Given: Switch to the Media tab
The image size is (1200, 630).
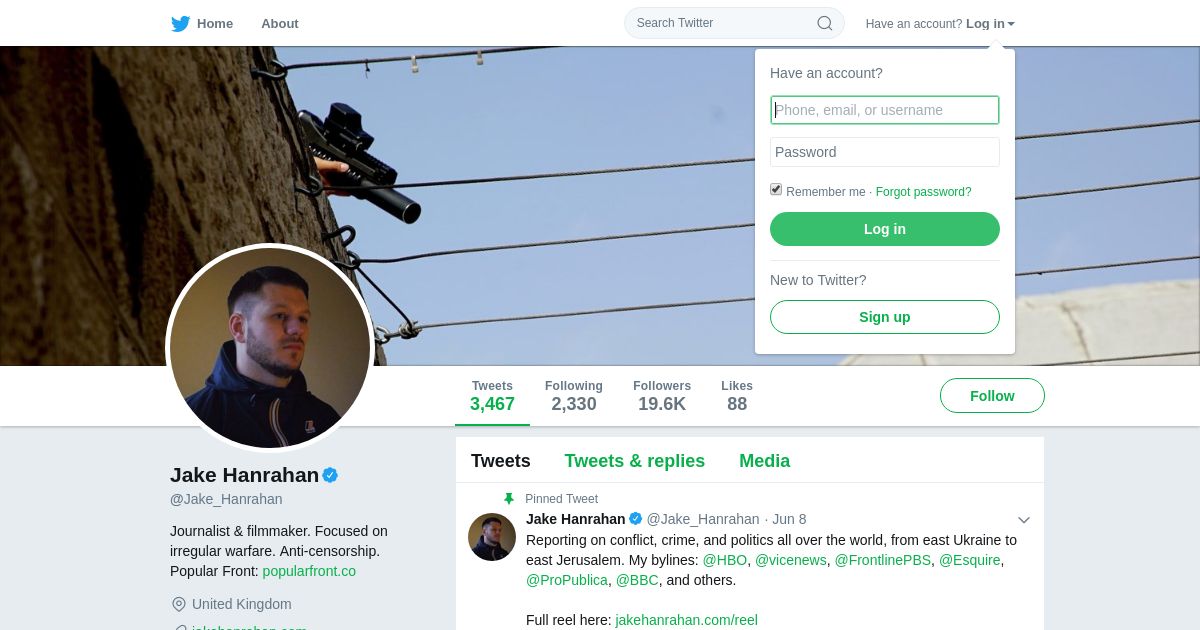Looking at the screenshot, I should (764, 461).
